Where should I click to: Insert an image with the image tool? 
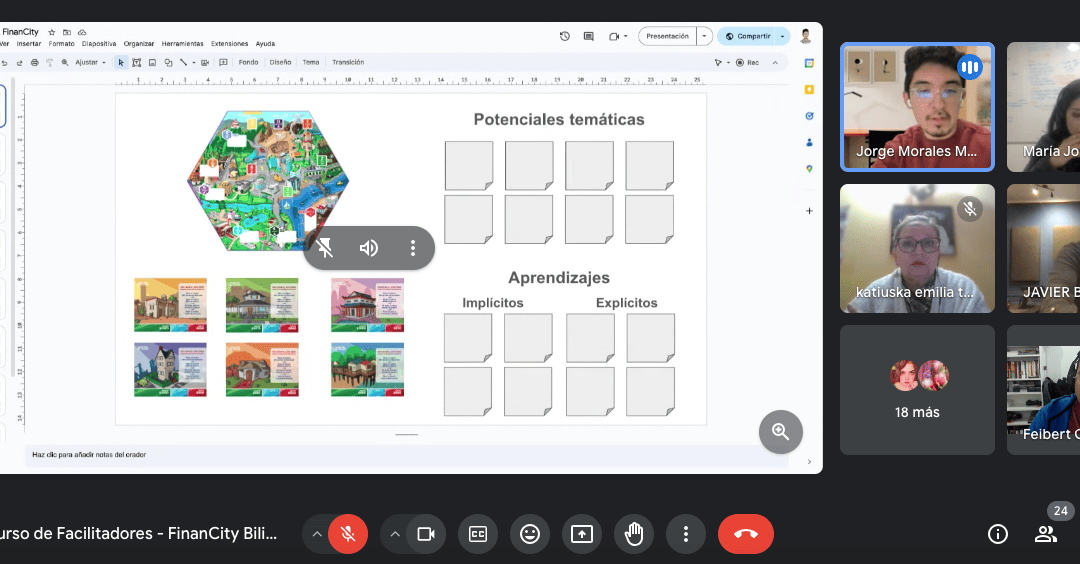tap(152, 63)
